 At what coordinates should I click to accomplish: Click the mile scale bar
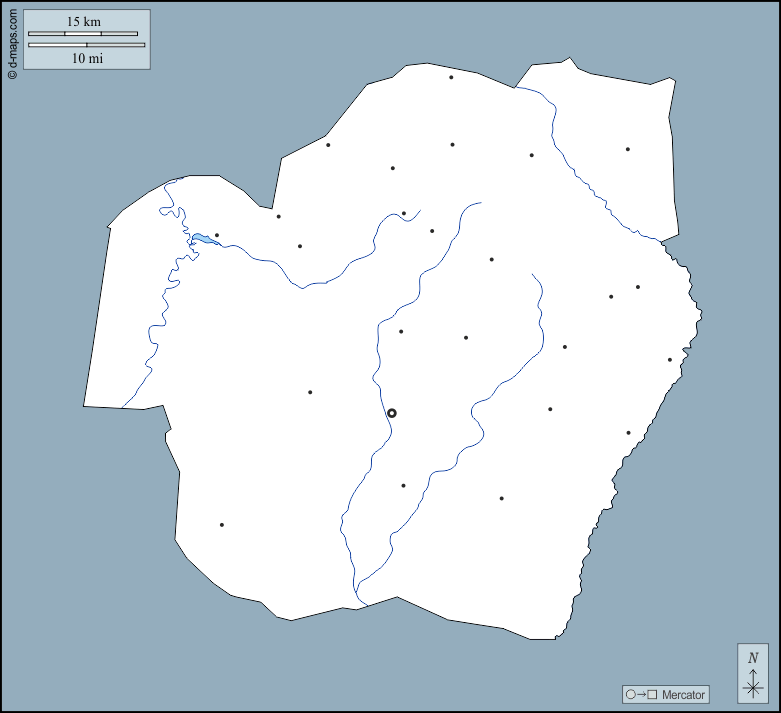(x=87, y=45)
